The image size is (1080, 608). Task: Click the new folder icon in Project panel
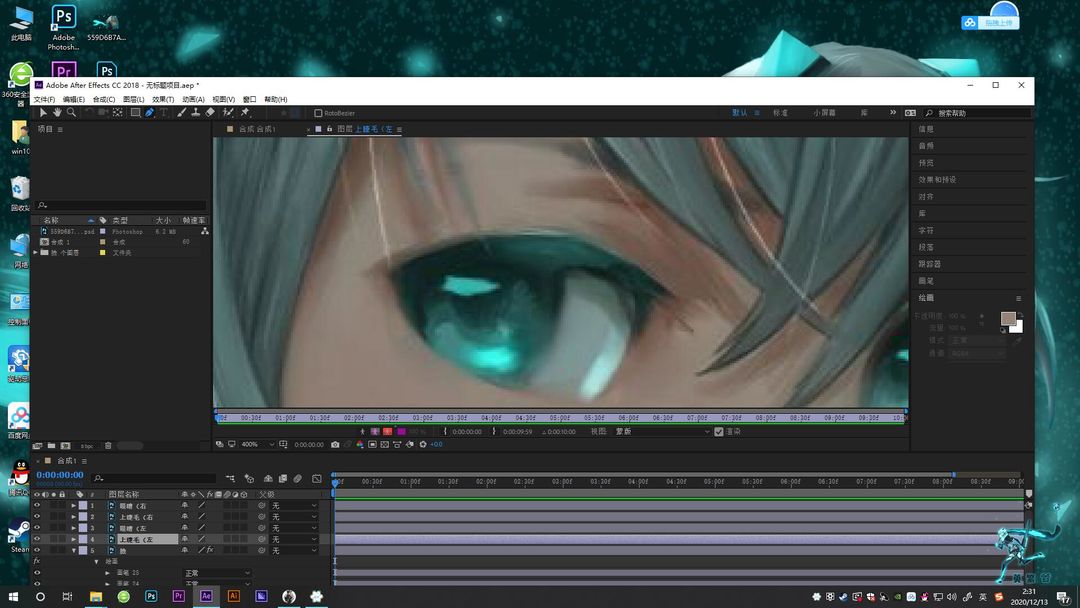click(52, 446)
